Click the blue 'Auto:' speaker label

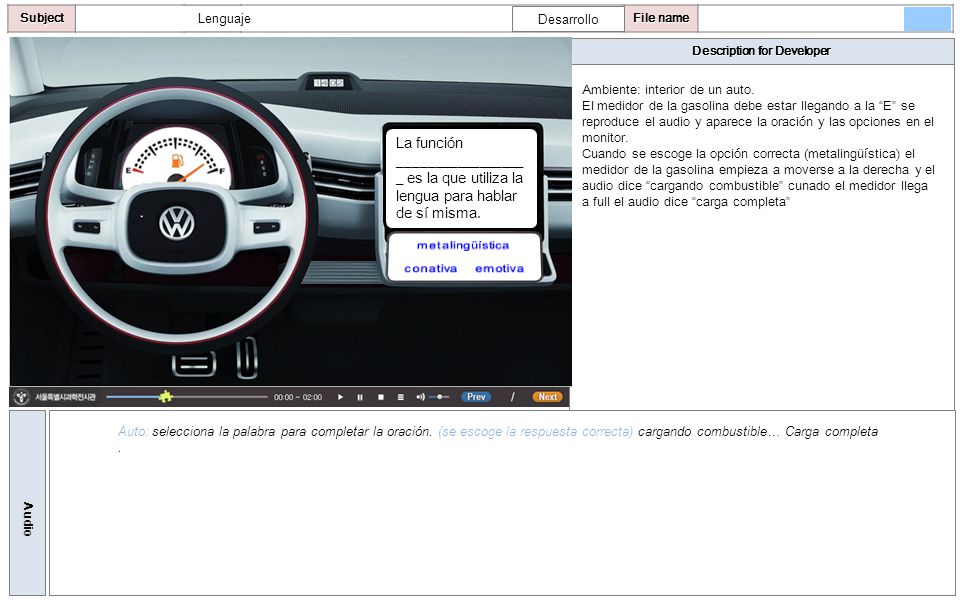(x=133, y=432)
